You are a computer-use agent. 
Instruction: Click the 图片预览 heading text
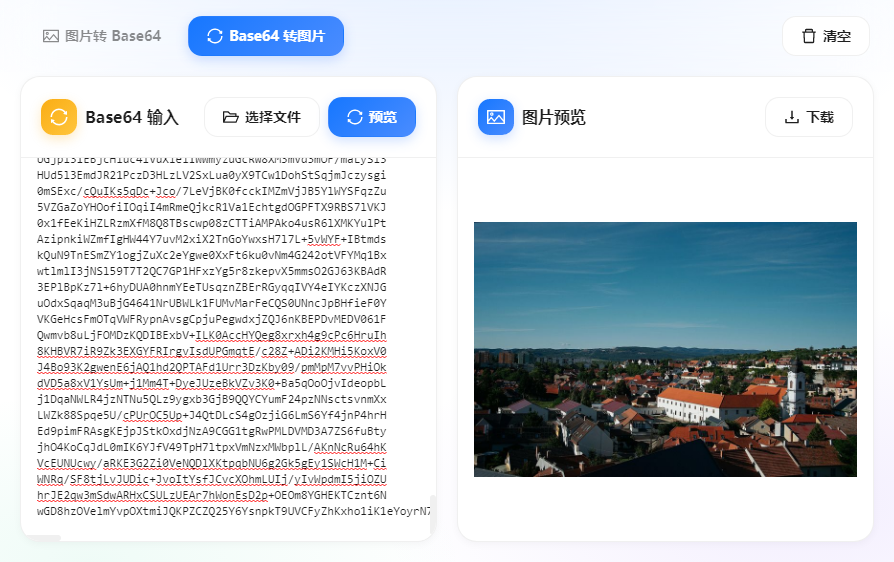(x=554, y=117)
